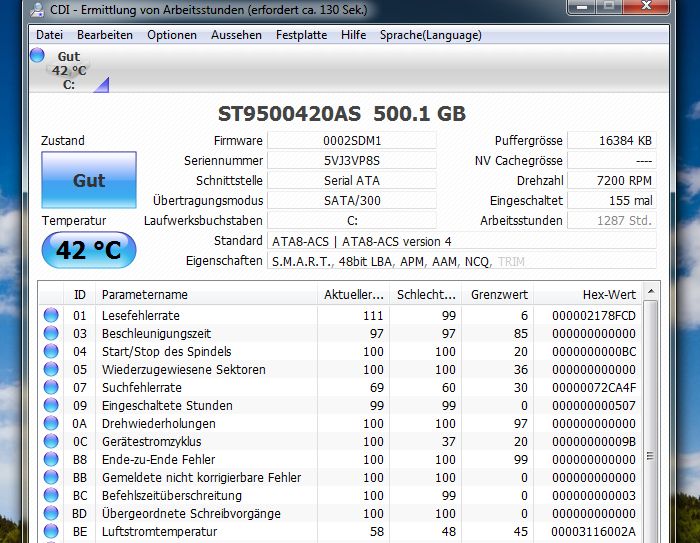This screenshot has width=700, height=543.
Task: Select the Eingeschaltete Stunden parameter name
Action: (x=167, y=405)
